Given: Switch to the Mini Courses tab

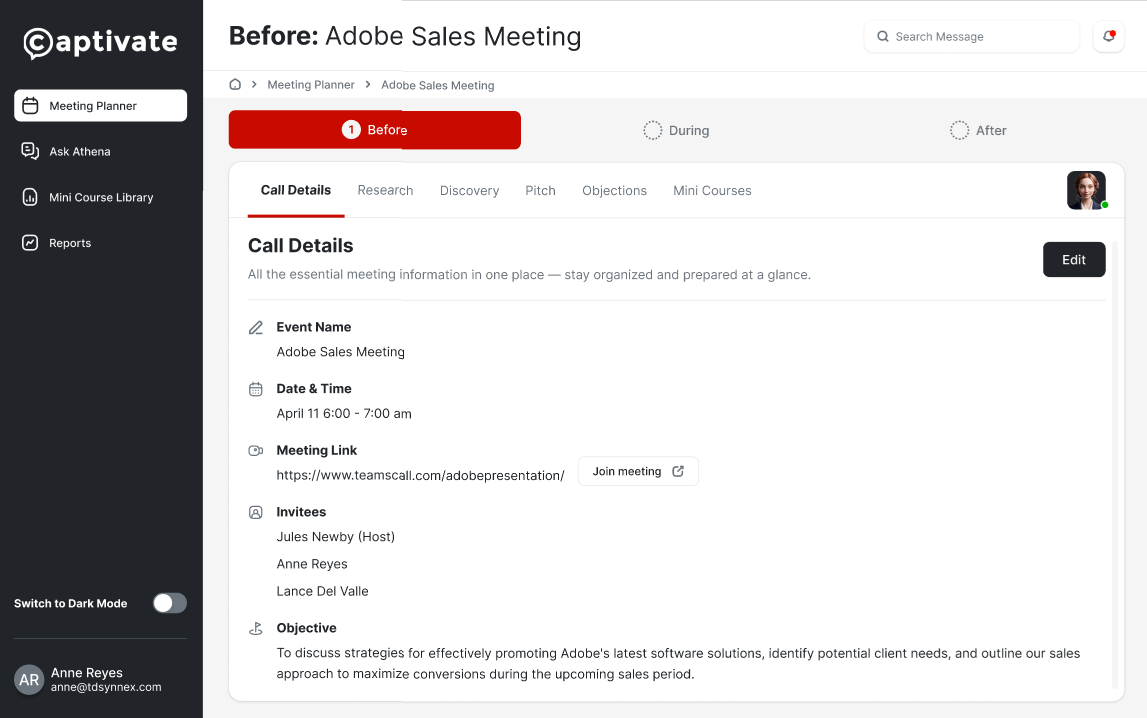Looking at the screenshot, I should click(x=712, y=191).
